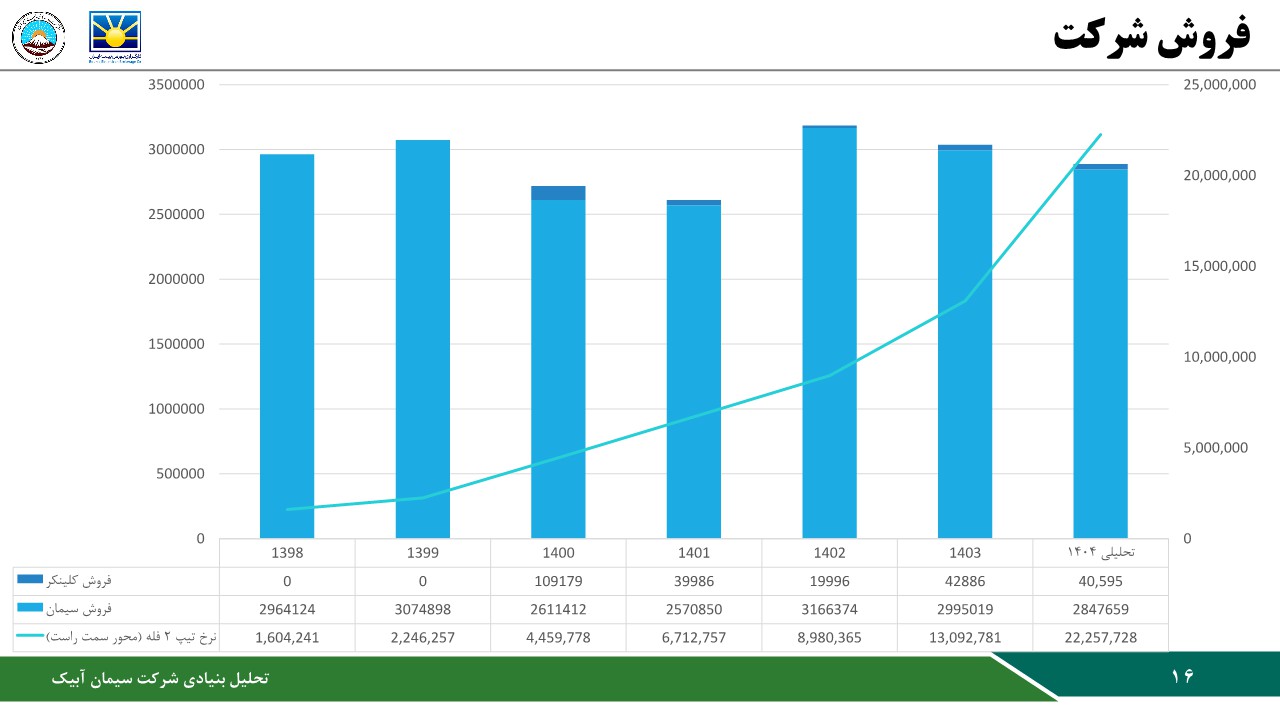Click the dark blue clinker sales legend marker

coord(30,580)
